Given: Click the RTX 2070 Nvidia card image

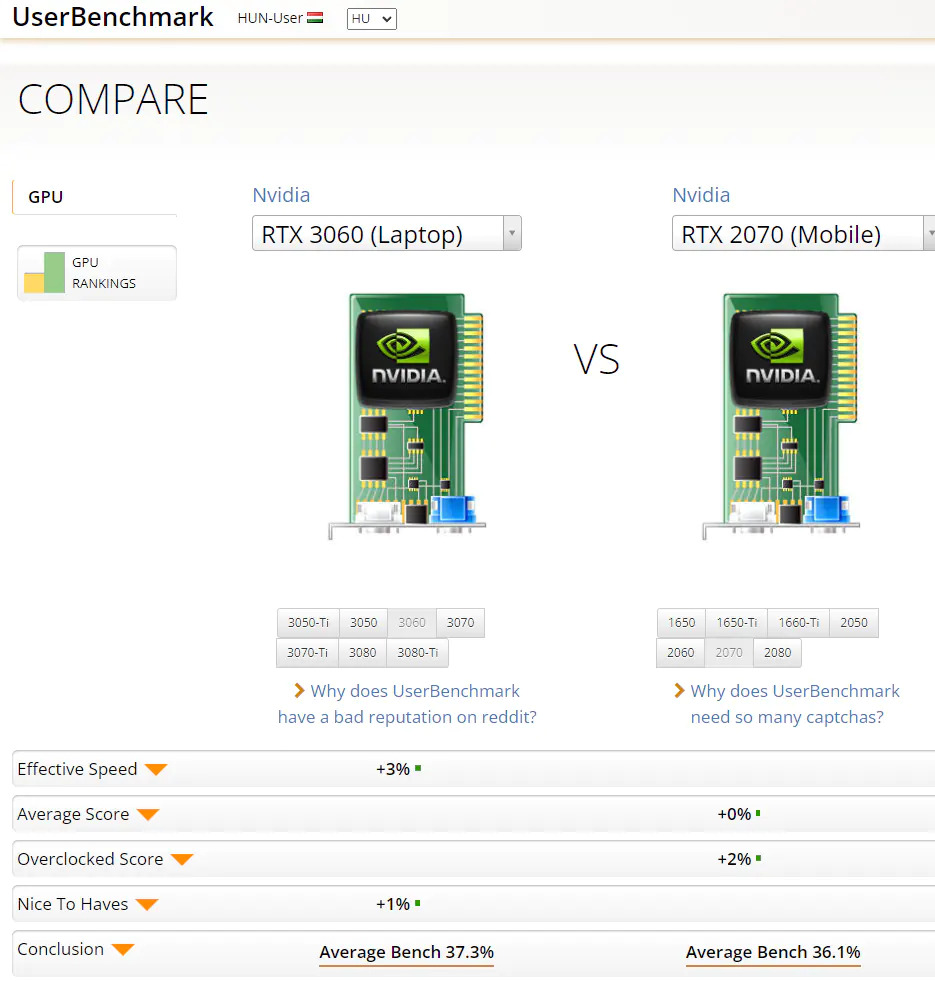Looking at the screenshot, I should point(781,416).
